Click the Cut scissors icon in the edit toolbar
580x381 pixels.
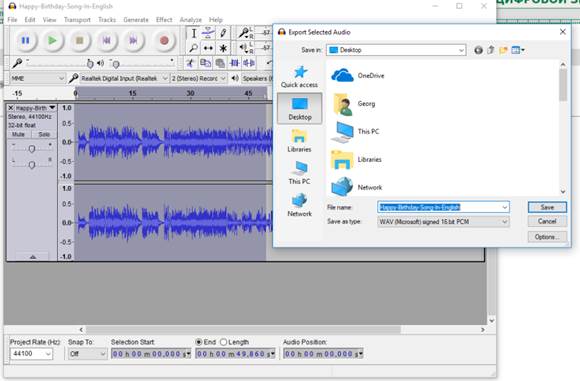click(x=190, y=63)
